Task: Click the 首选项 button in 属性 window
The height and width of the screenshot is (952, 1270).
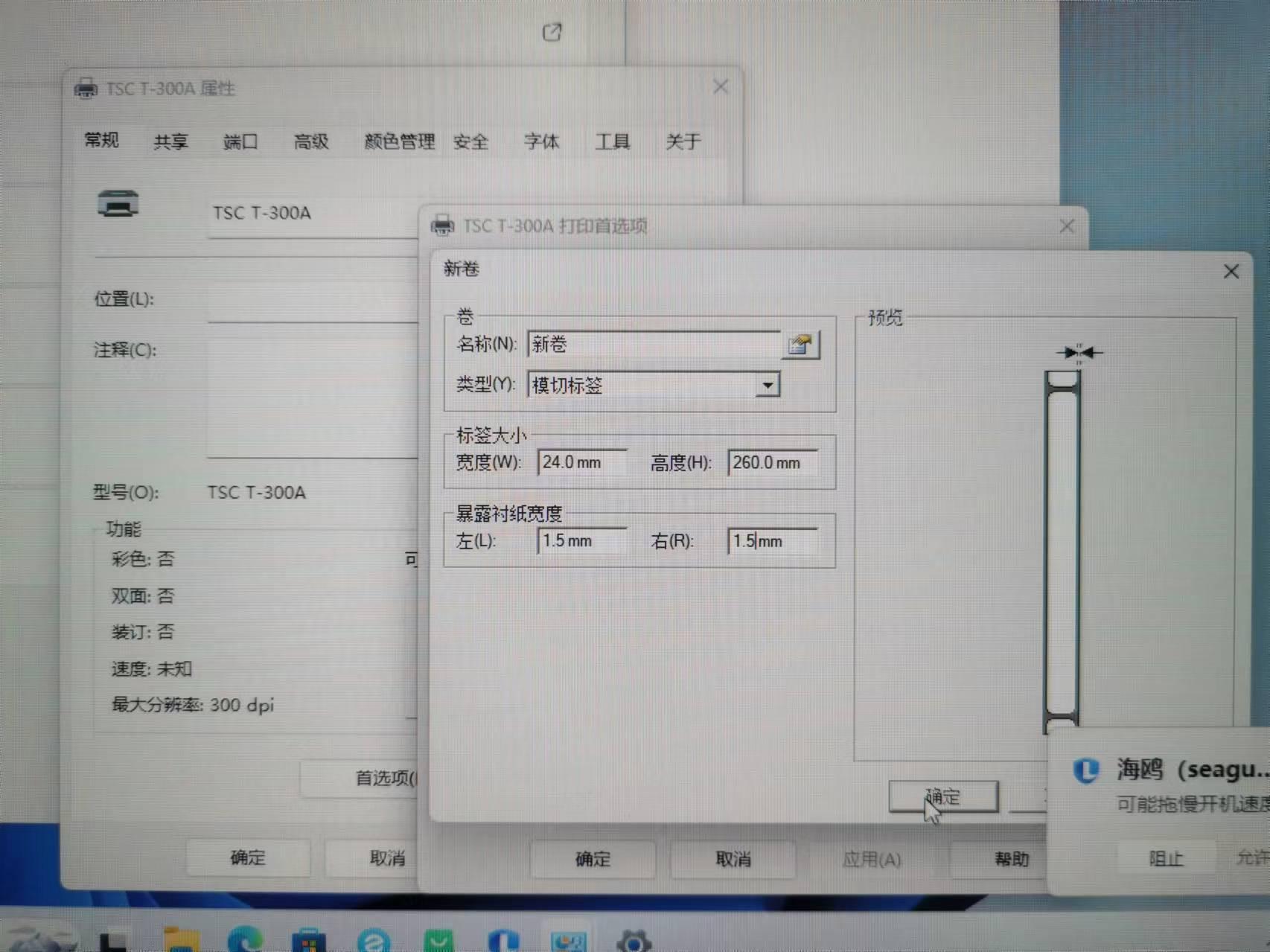Action: tap(360, 778)
